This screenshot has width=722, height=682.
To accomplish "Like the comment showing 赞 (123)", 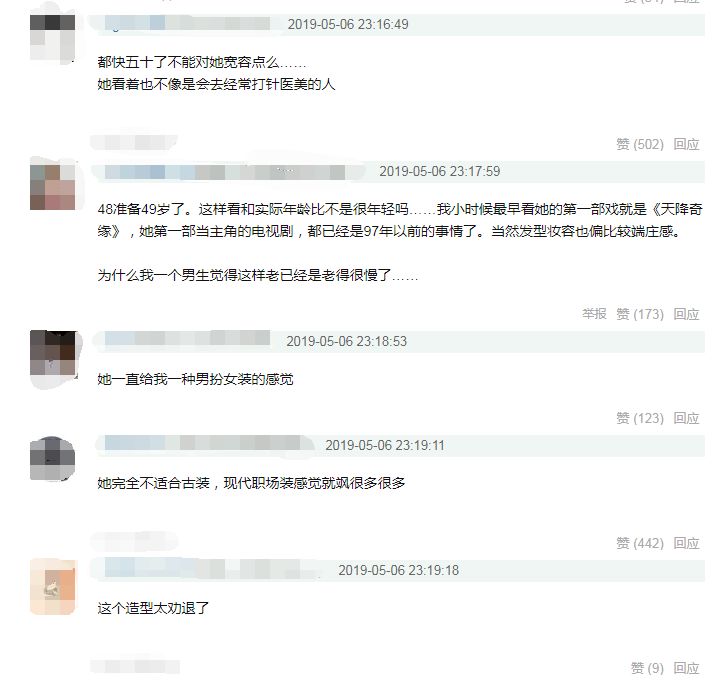I will pos(640,418).
